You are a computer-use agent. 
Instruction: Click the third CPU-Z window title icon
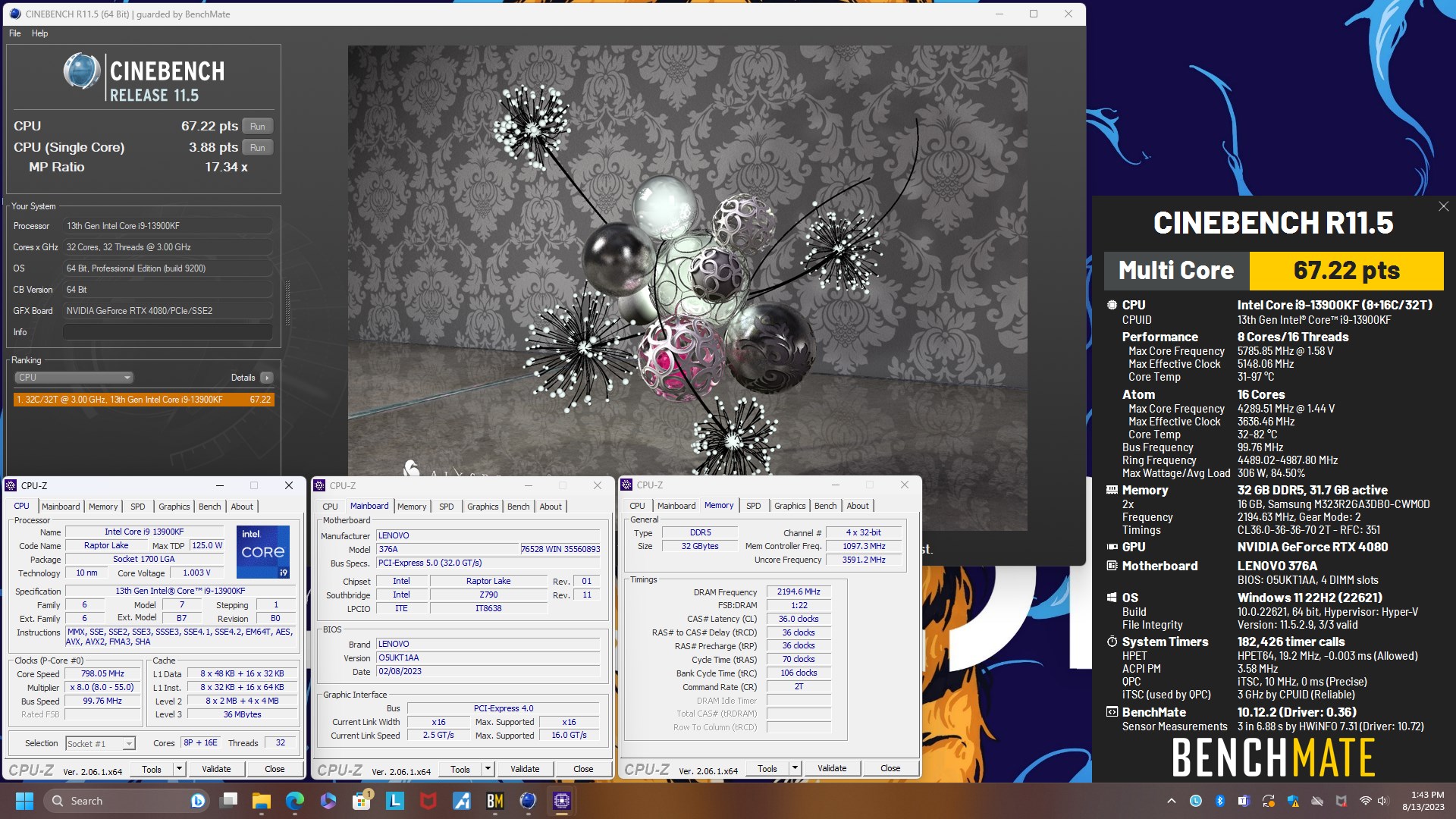point(627,485)
